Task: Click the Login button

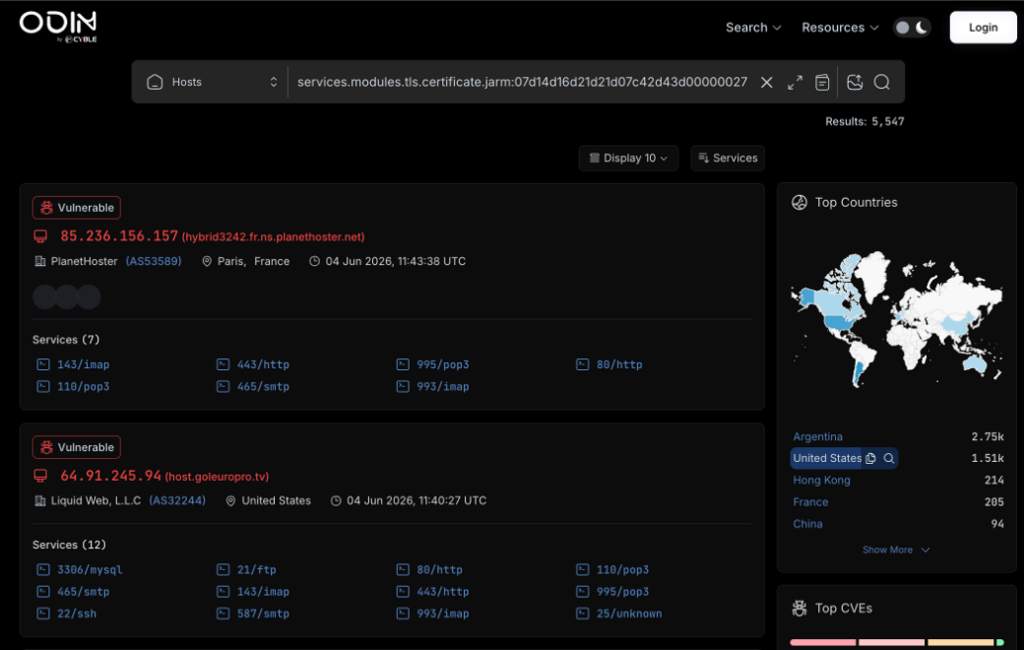Action: point(983,27)
